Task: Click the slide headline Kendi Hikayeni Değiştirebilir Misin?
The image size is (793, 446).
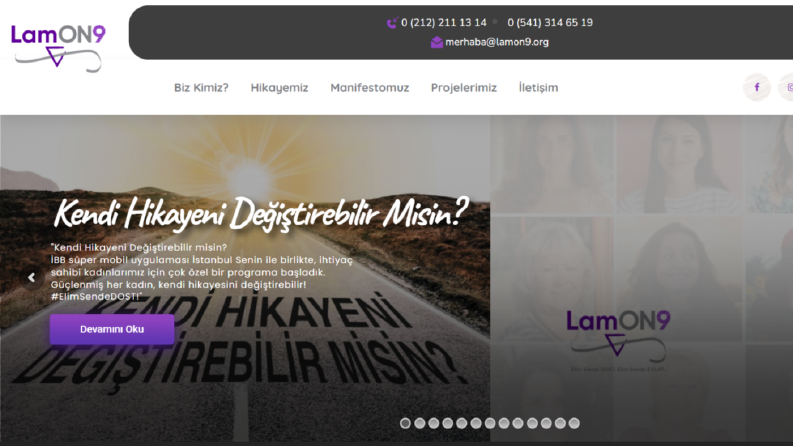Action: [261, 214]
